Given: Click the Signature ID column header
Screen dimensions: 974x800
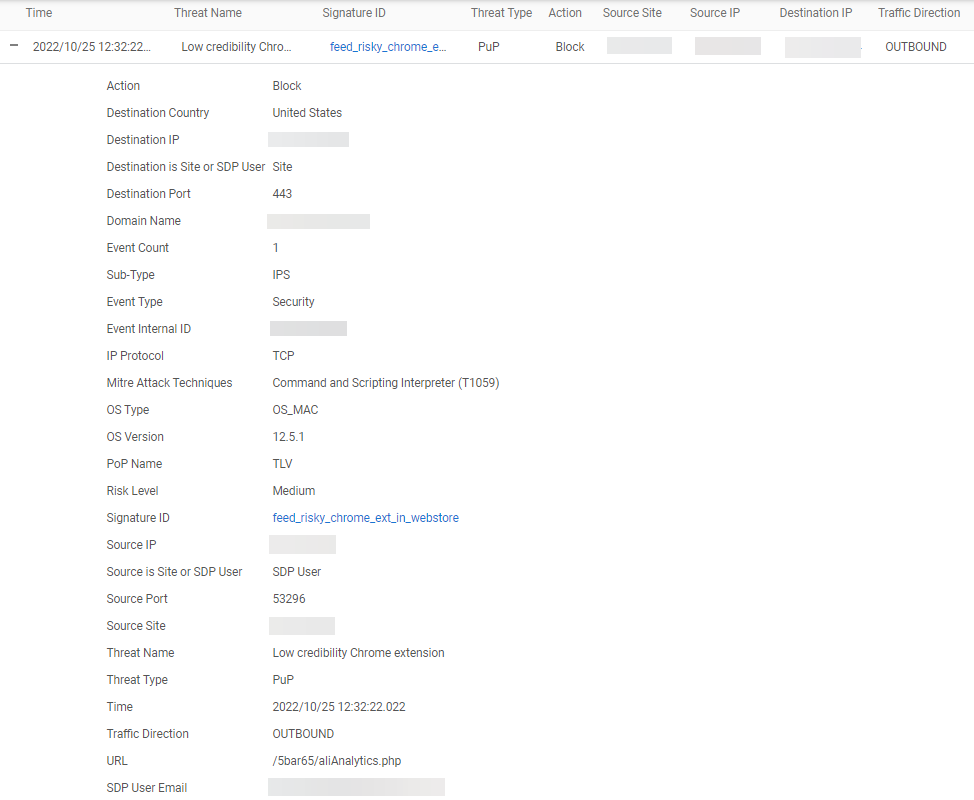Looking at the screenshot, I should [354, 13].
